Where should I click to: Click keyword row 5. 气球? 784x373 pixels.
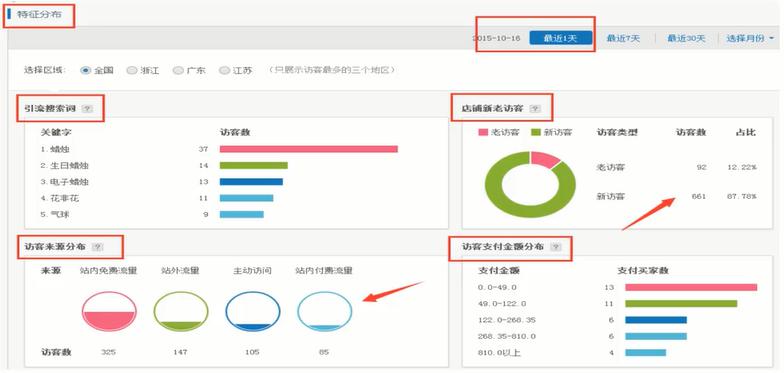(54, 214)
